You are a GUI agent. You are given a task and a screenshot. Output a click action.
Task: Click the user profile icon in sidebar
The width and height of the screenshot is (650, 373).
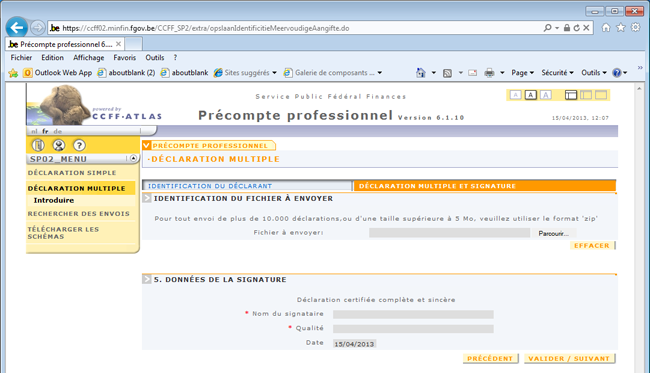tap(59, 145)
